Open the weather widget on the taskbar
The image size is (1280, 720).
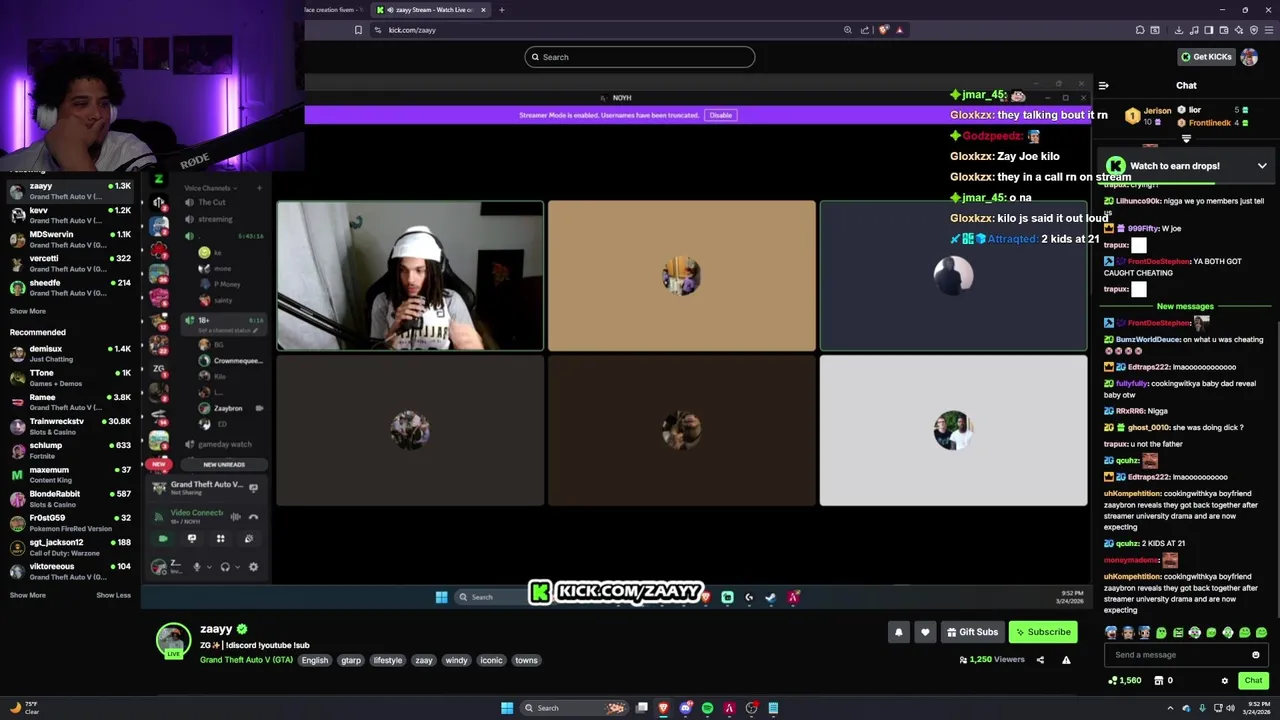point(24,708)
